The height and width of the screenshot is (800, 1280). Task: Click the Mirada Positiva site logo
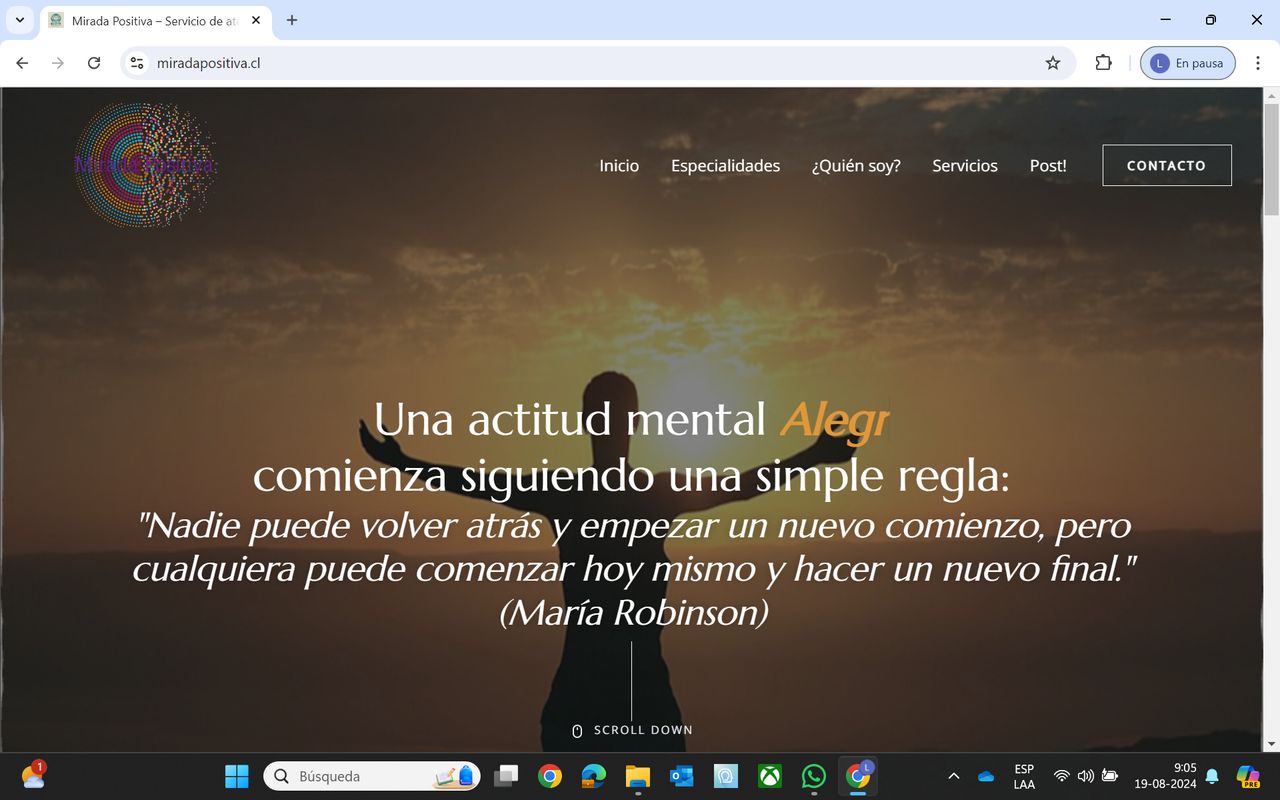[145, 165]
